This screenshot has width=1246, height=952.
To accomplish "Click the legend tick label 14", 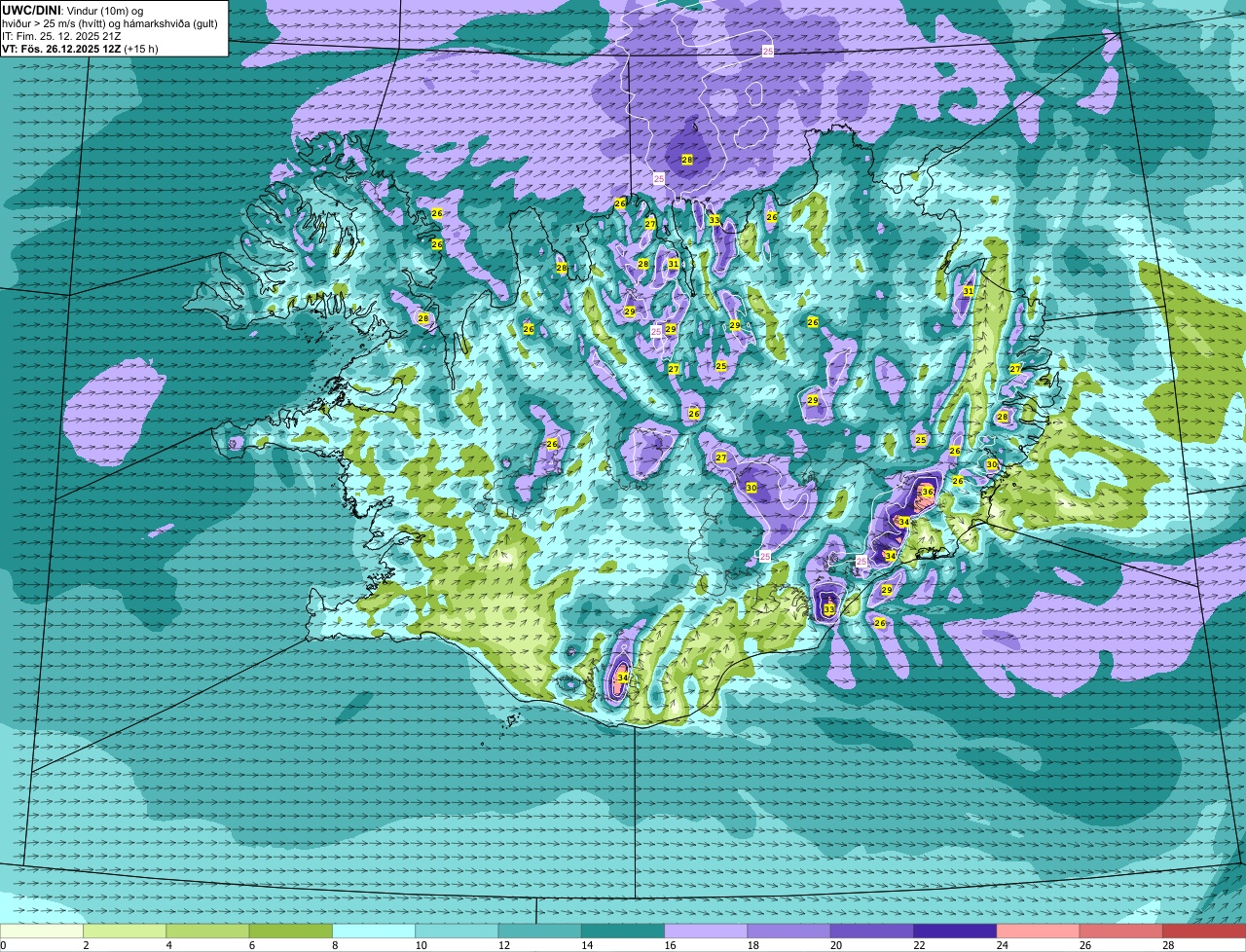I will pos(587,945).
